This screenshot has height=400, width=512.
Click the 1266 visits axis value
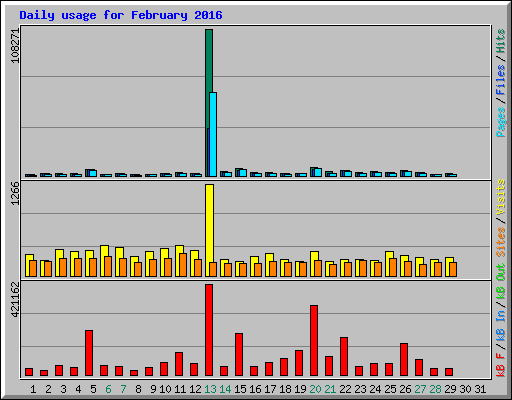pos(15,194)
